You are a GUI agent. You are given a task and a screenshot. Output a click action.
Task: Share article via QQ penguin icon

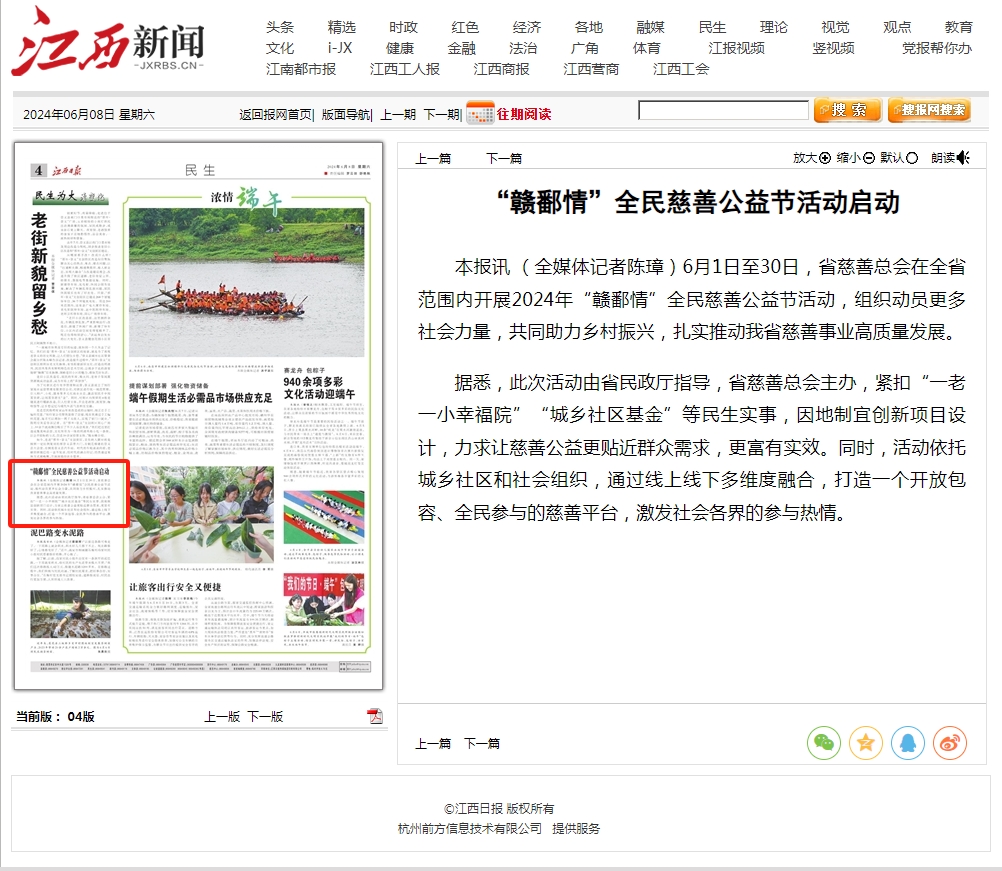[x=908, y=743]
